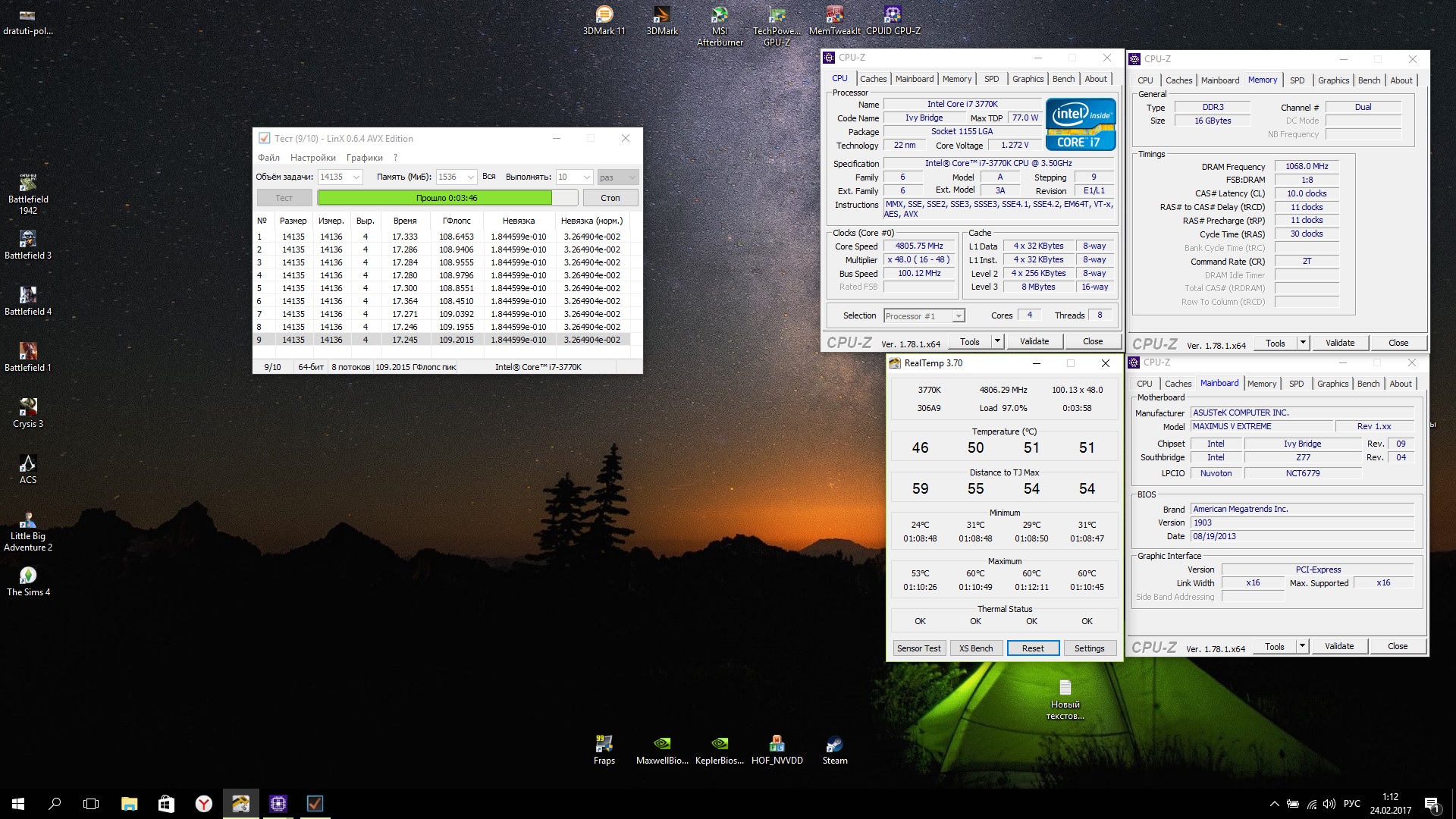Click the Yandex browser taskbar icon
The width and height of the screenshot is (1456, 819).
203,804
